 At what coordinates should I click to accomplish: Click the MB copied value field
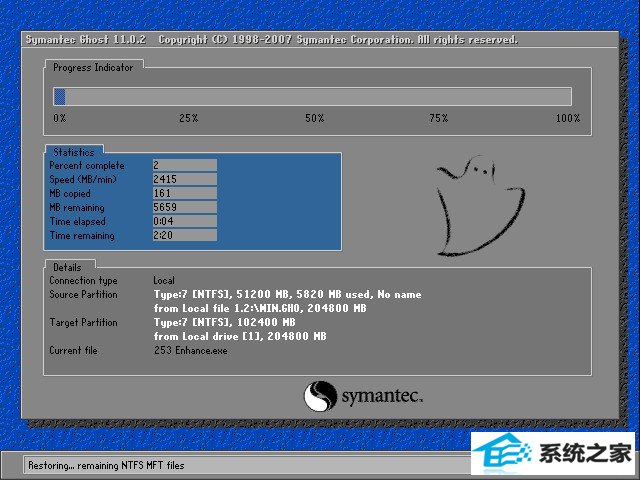(184, 193)
